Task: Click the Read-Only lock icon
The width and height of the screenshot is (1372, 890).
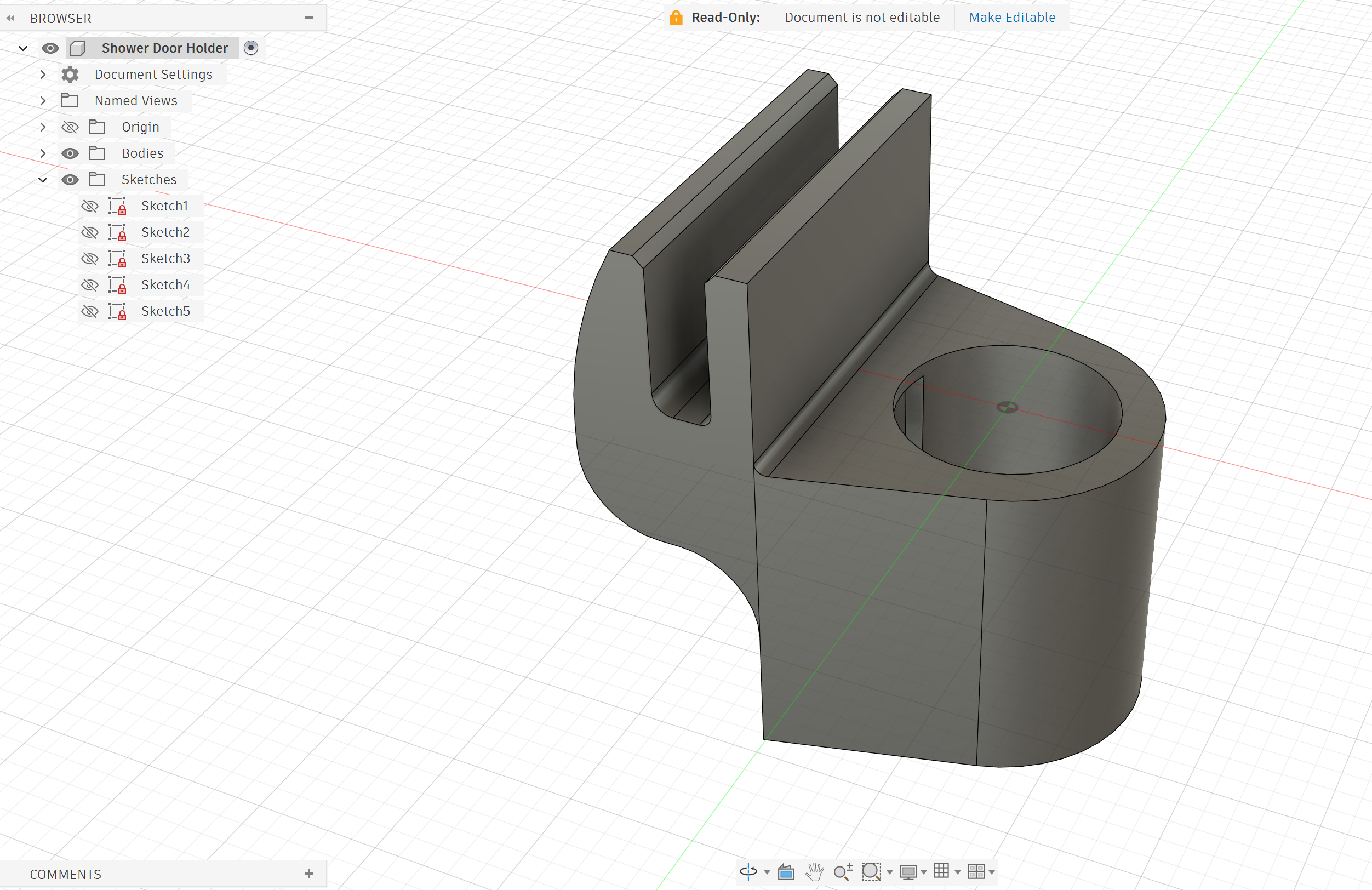Action: pyautogui.click(x=676, y=18)
